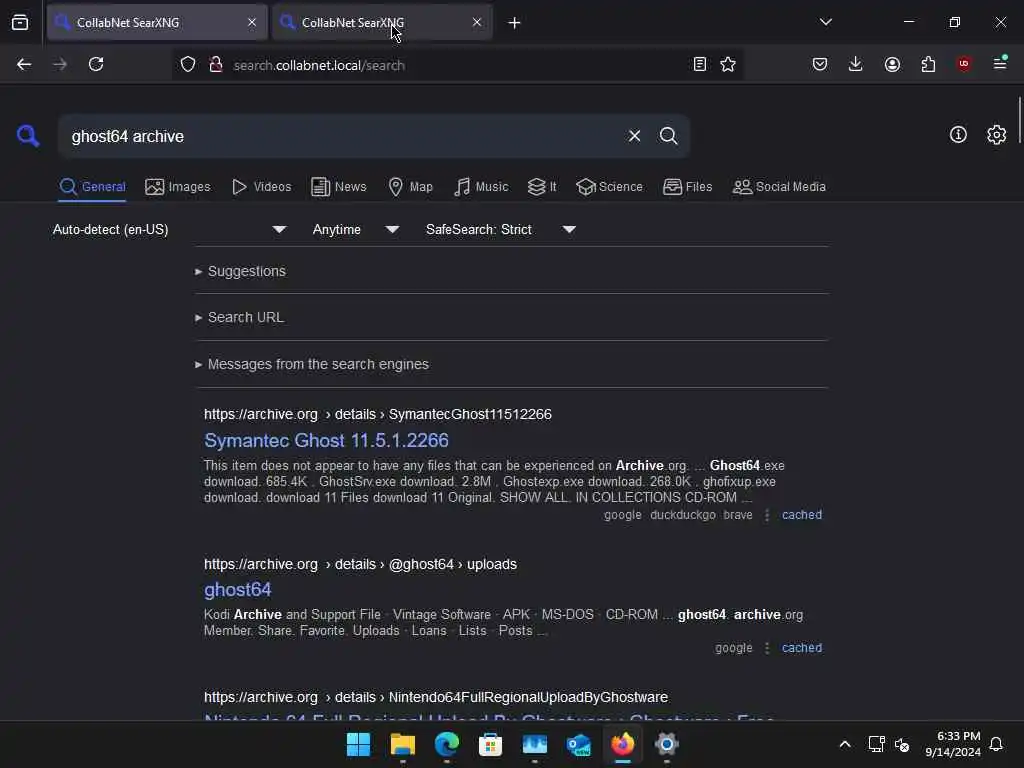Open the Anytime time range dropdown
1024x768 pixels.
356,229
